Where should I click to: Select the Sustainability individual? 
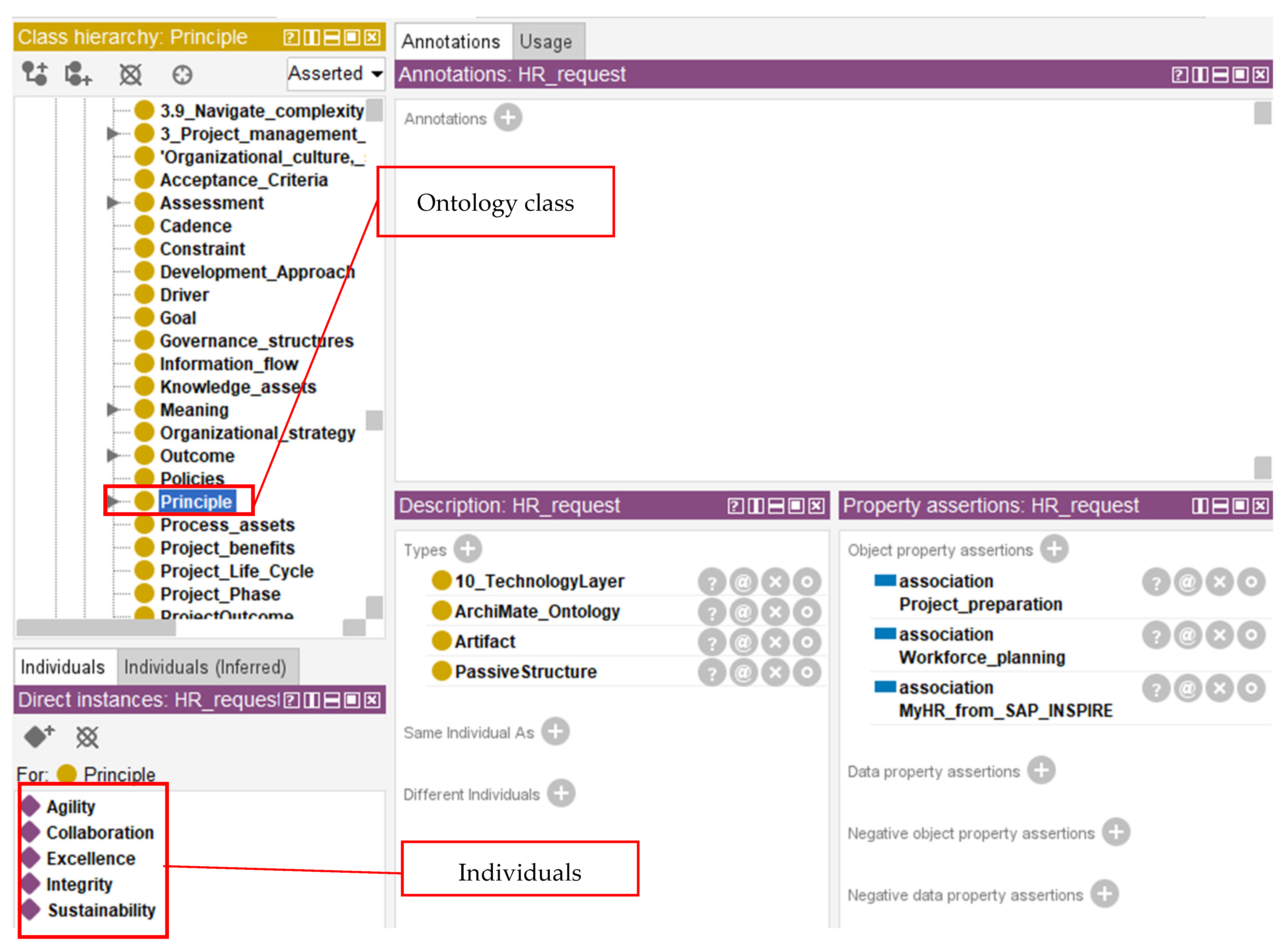coord(101,910)
